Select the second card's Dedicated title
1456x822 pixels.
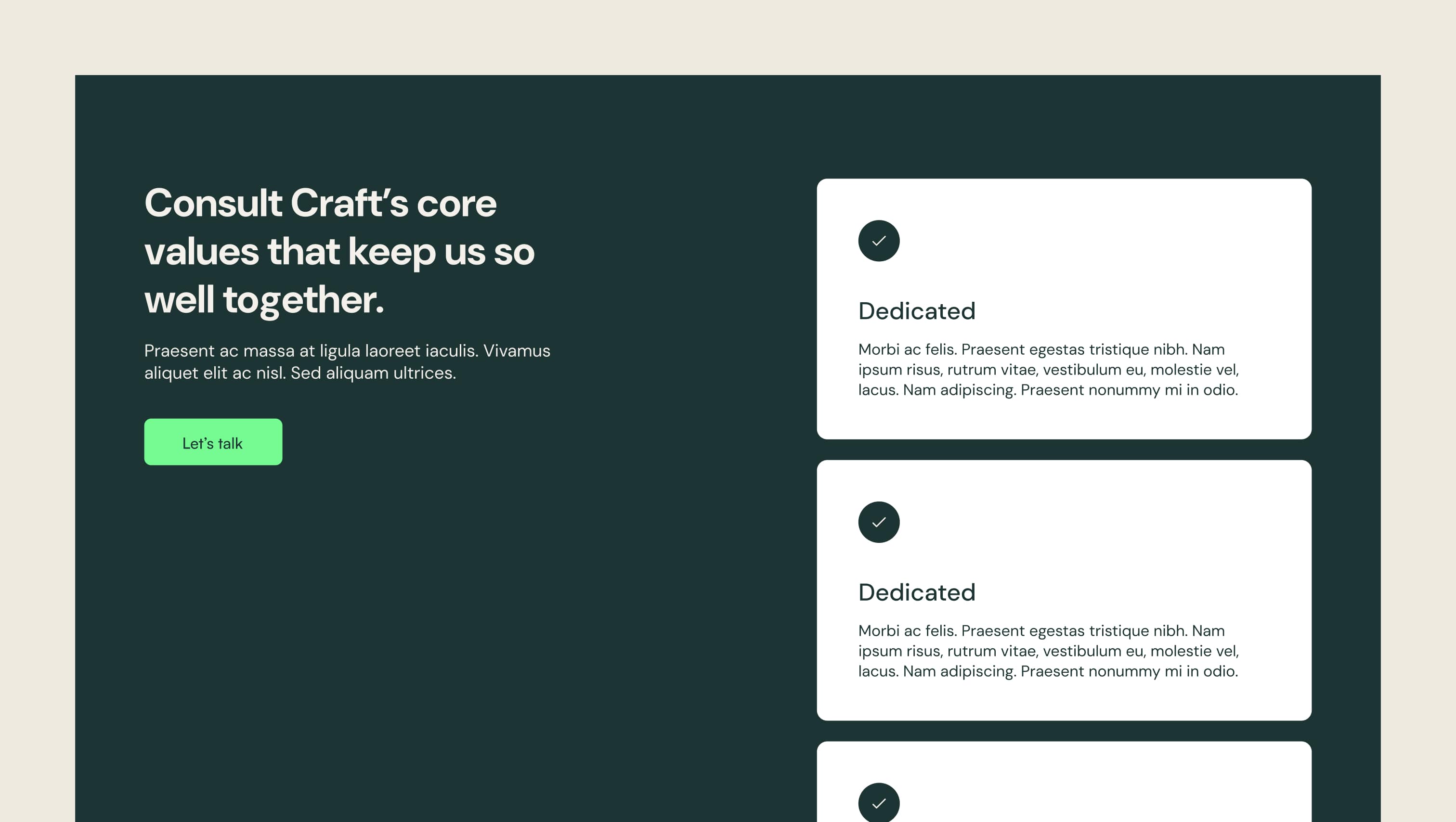pyautogui.click(x=917, y=592)
